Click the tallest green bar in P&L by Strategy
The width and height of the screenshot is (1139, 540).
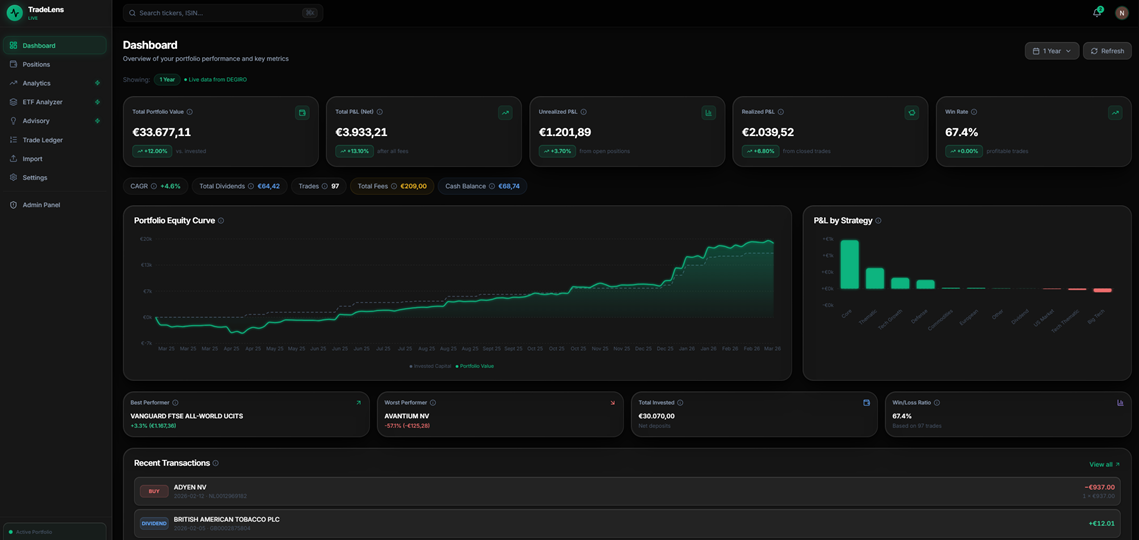pos(849,265)
